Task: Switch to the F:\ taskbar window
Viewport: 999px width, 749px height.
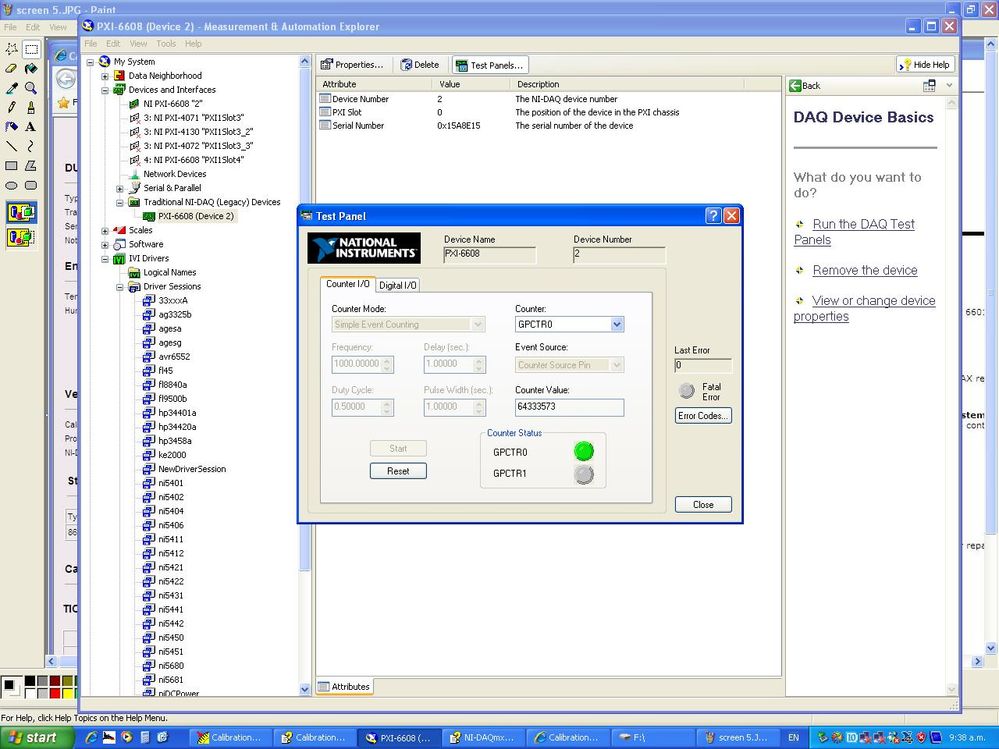Action: [652, 738]
